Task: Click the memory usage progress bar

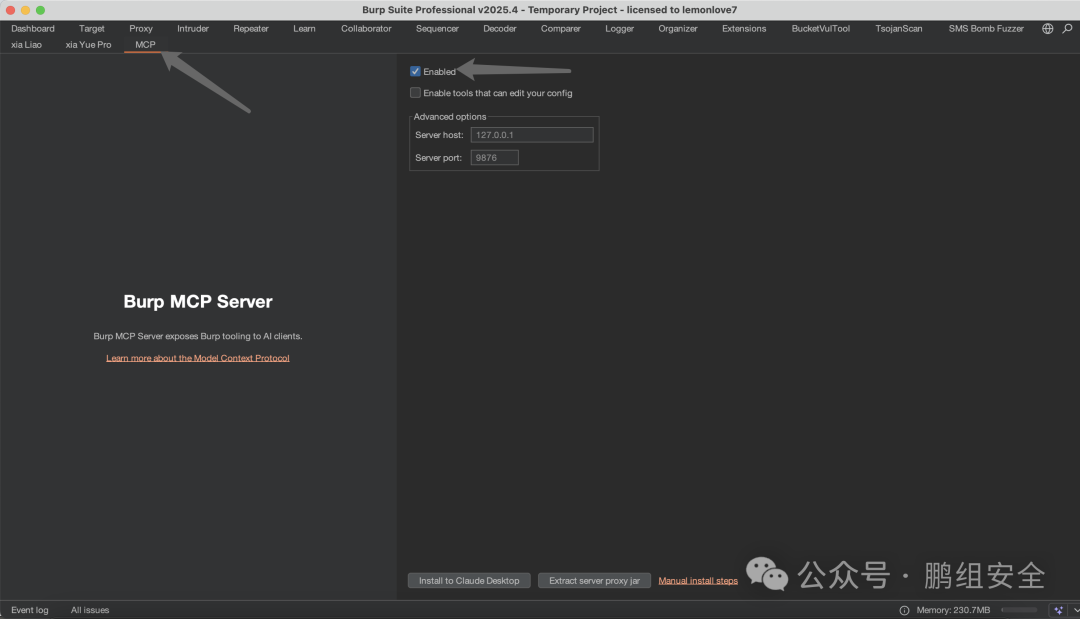Action: [x=1019, y=610]
